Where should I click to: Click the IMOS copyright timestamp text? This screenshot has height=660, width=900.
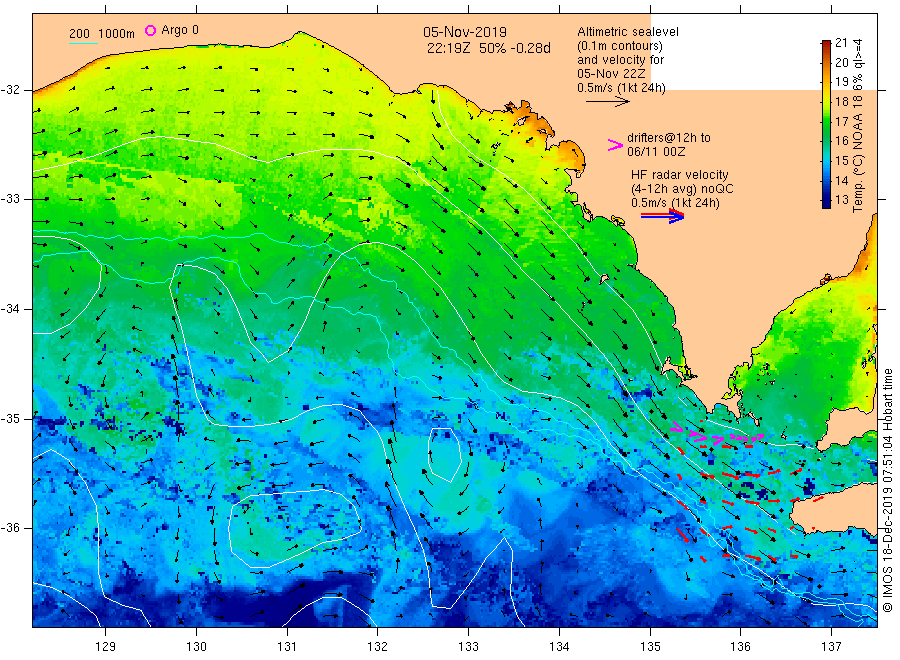(888, 491)
